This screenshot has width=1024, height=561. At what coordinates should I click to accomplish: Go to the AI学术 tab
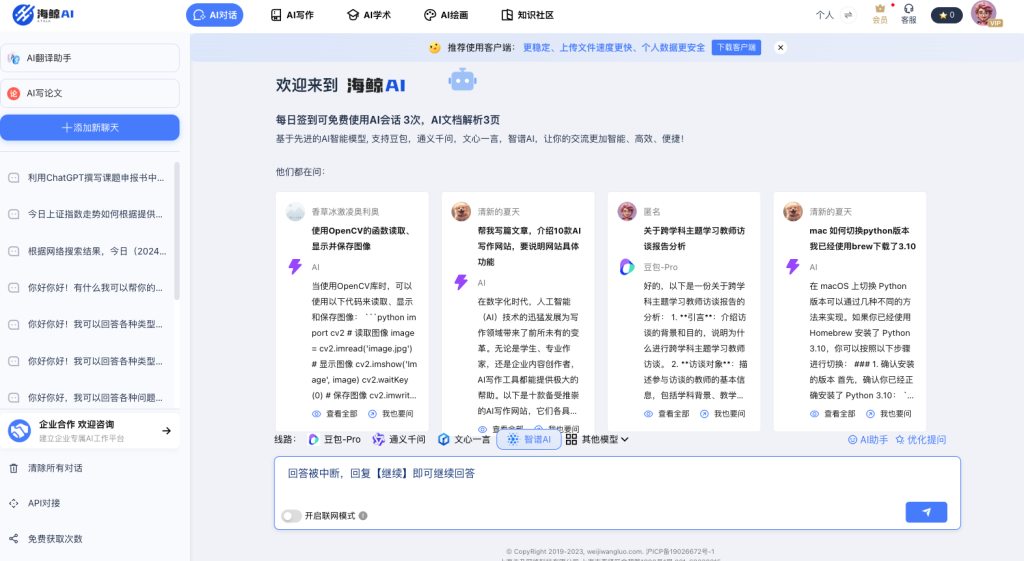click(x=369, y=15)
